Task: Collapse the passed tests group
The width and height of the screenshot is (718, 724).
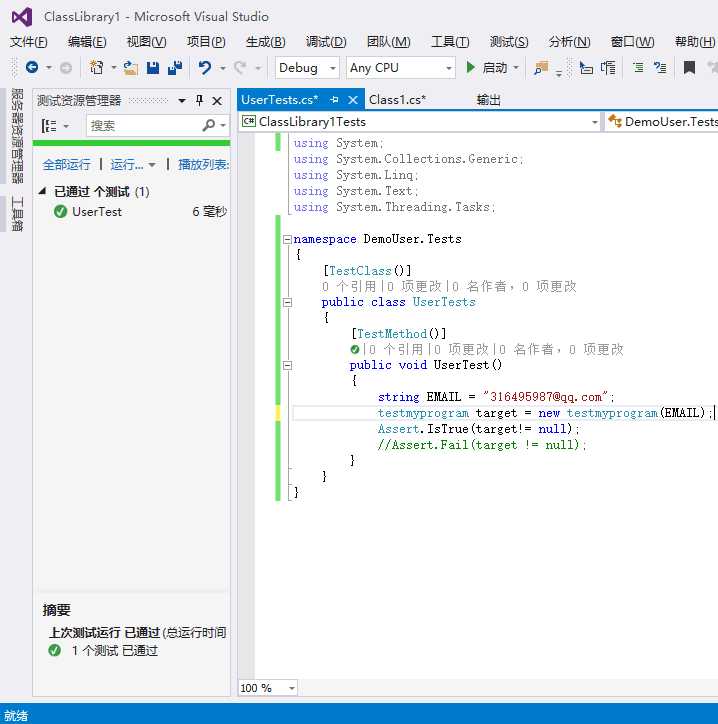Action: coord(42,191)
